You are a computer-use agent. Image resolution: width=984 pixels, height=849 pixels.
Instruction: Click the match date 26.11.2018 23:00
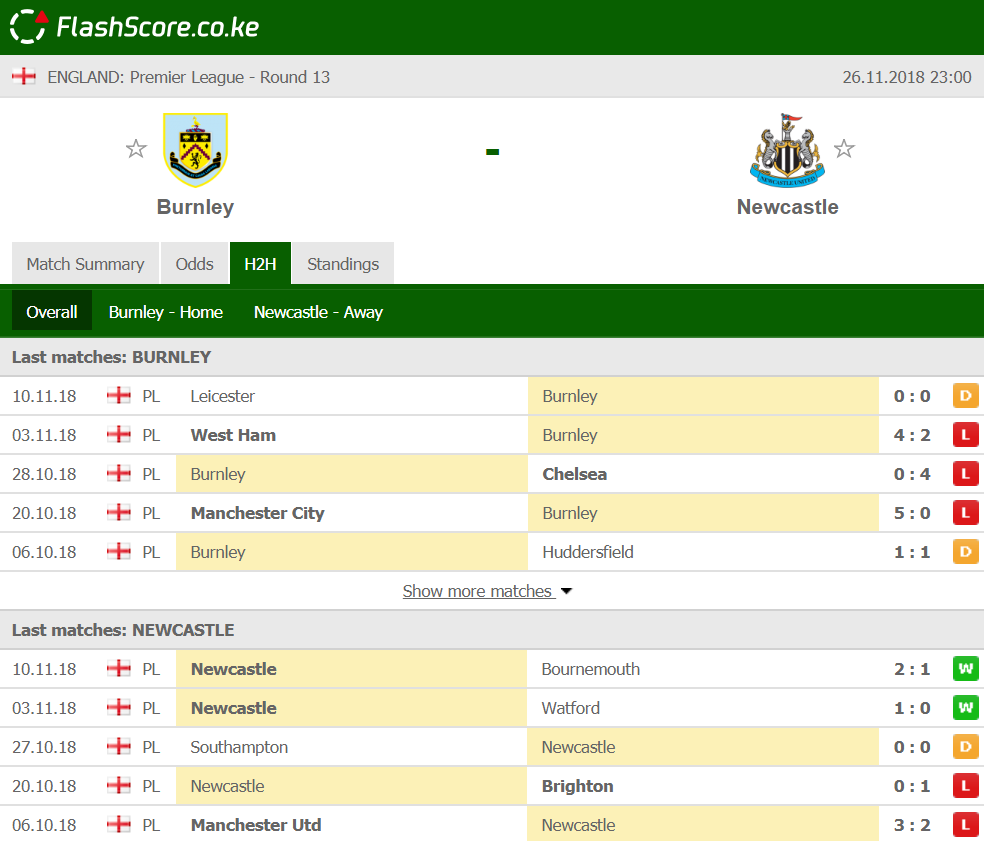pos(907,77)
